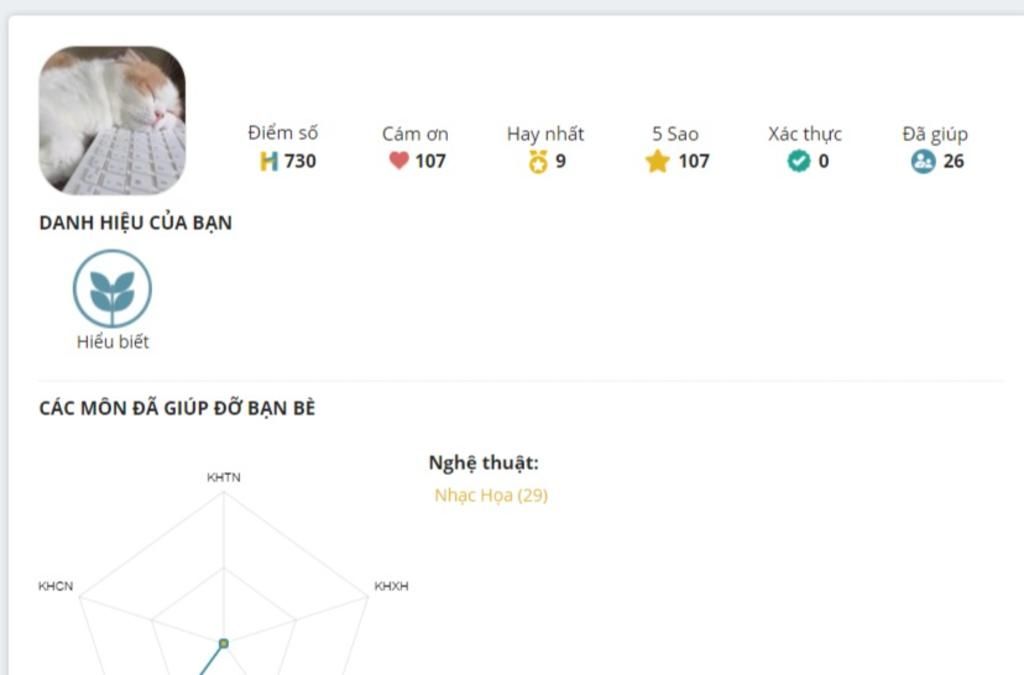
Task: Open the Nhạc Họa (29) subject link
Action: [491, 495]
